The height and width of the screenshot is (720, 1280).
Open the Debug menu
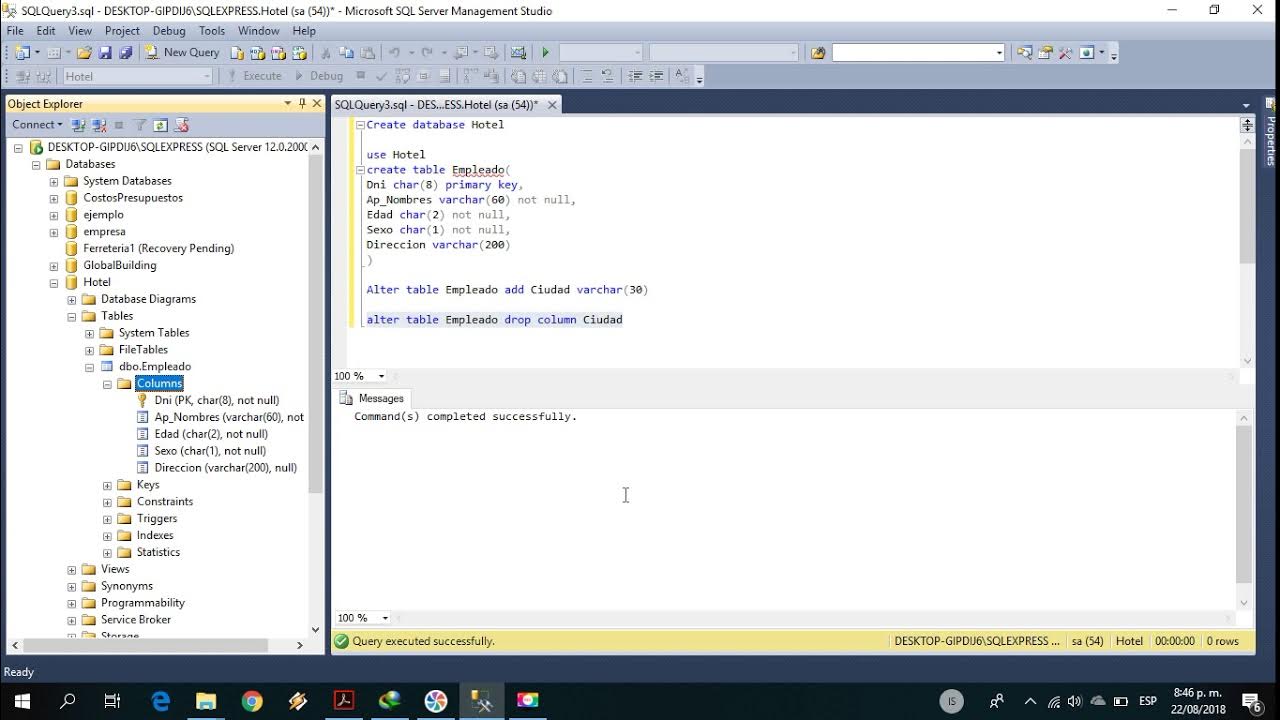(169, 31)
